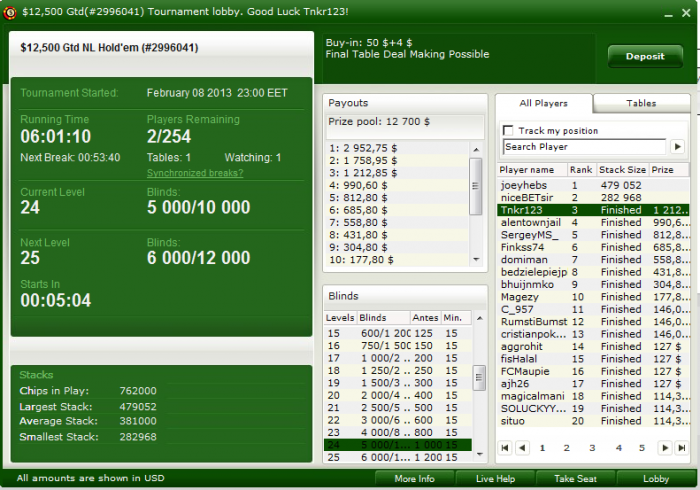
Task: Return to the Lobby
Action: coord(656,479)
